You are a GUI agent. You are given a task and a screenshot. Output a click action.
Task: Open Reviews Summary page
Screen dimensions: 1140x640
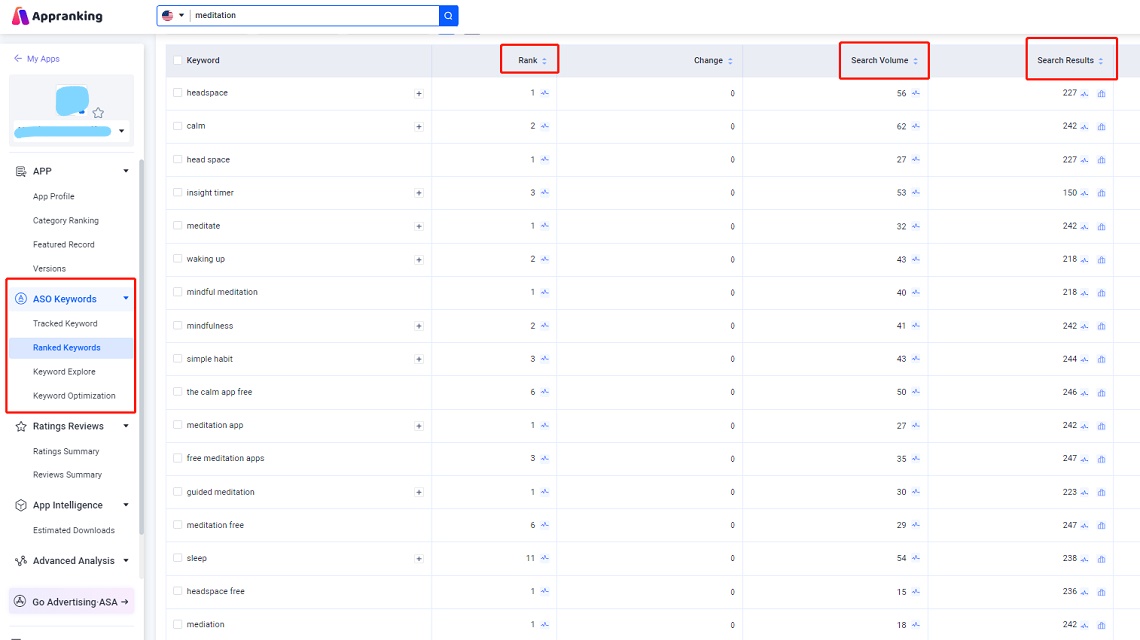tap(68, 475)
